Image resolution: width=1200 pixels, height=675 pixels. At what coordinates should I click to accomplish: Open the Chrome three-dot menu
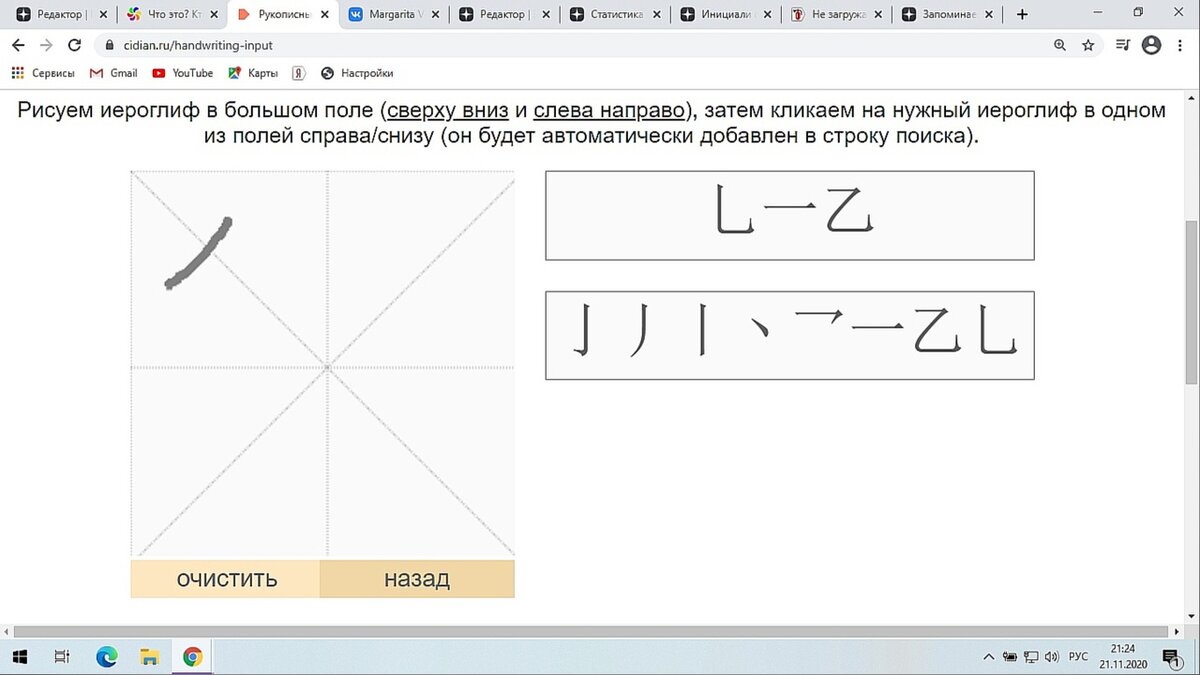pyautogui.click(x=1181, y=45)
